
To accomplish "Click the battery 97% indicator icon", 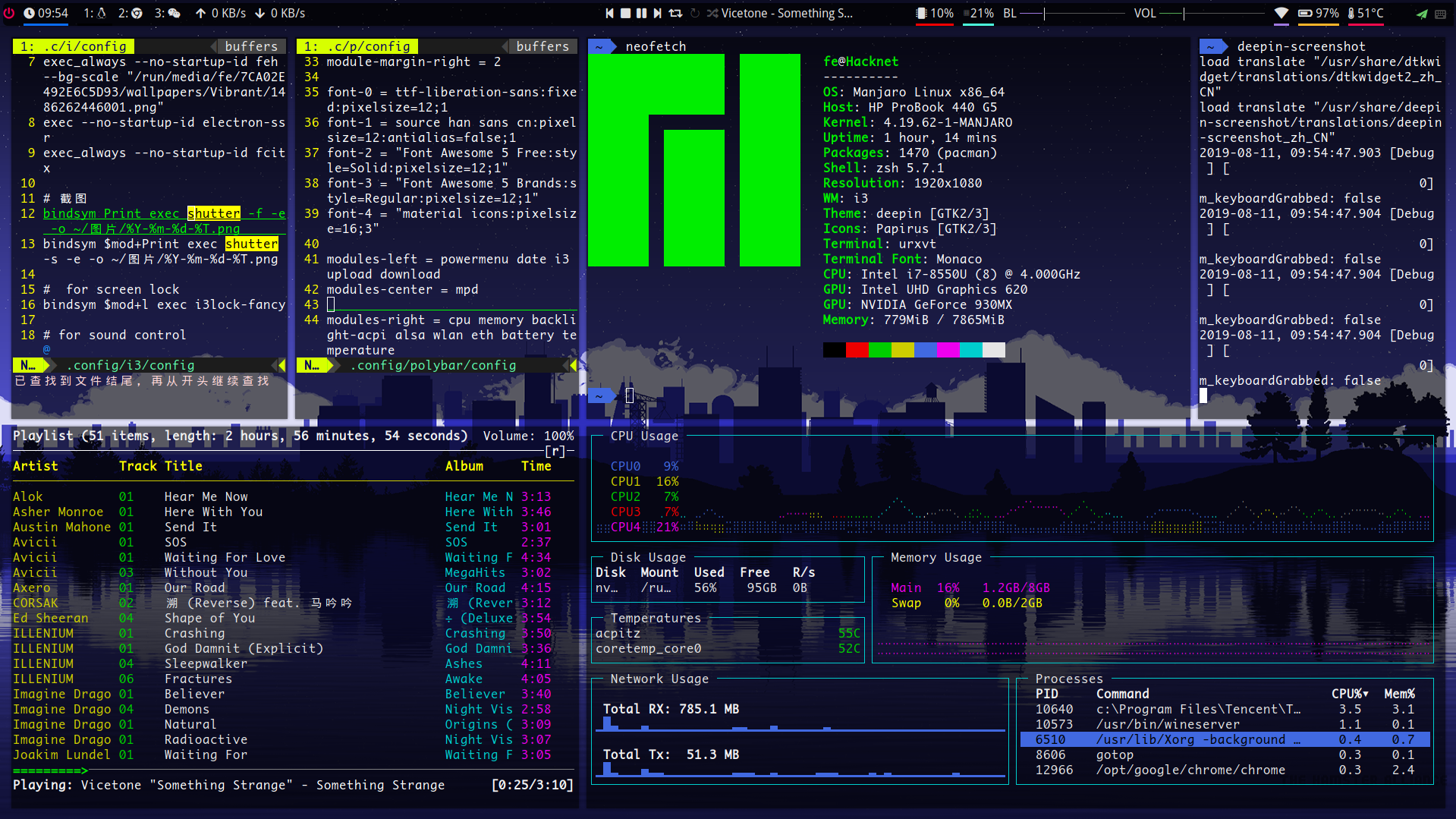I will pyautogui.click(x=1306, y=13).
